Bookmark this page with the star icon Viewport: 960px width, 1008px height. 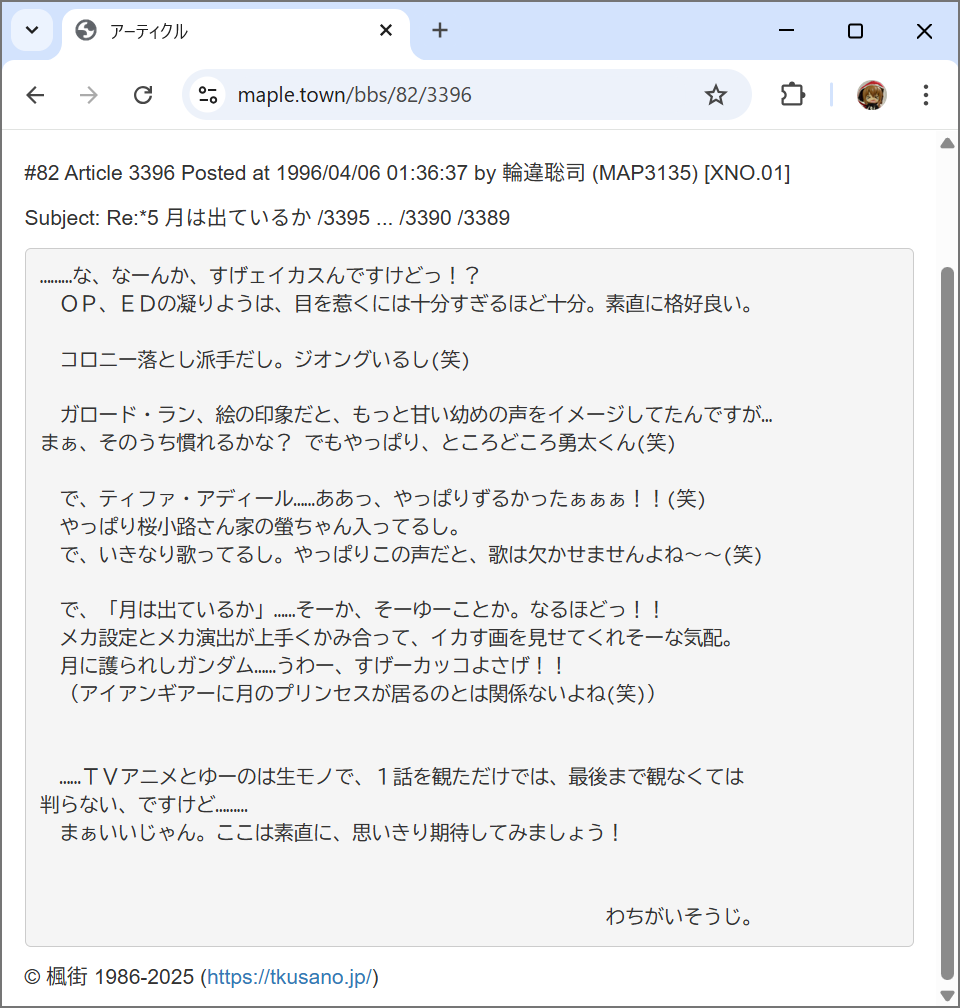[x=715, y=95]
